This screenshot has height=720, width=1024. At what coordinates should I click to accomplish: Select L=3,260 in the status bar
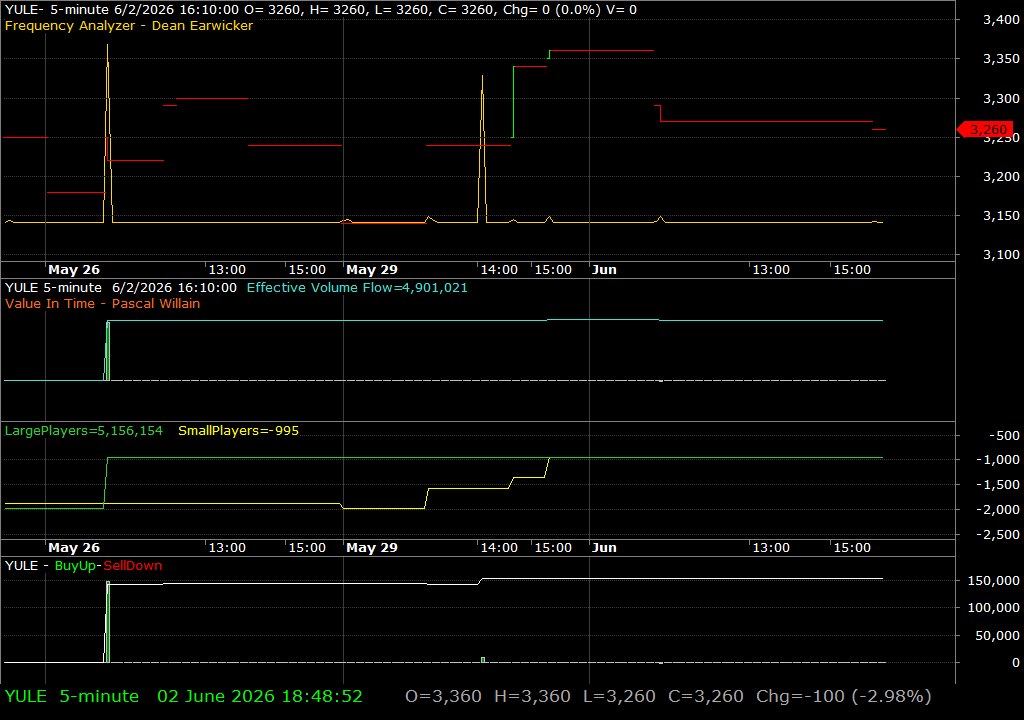[x=619, y=696]
